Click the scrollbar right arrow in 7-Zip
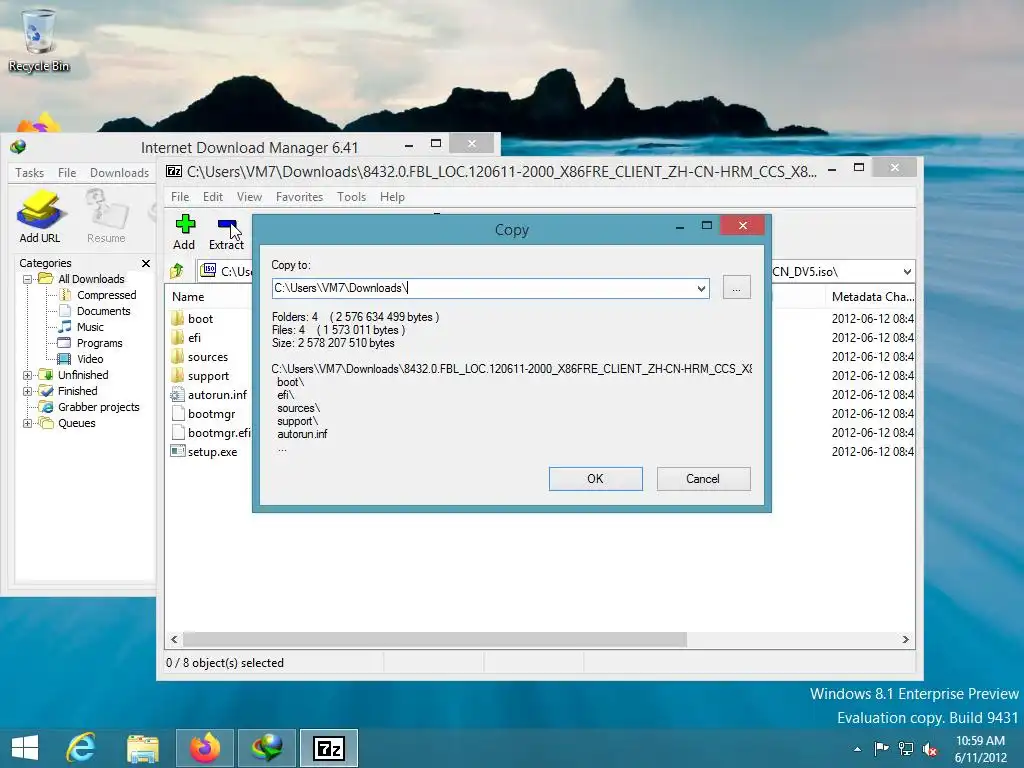This screenshot has width=1024, height=768. click(905, 639)
